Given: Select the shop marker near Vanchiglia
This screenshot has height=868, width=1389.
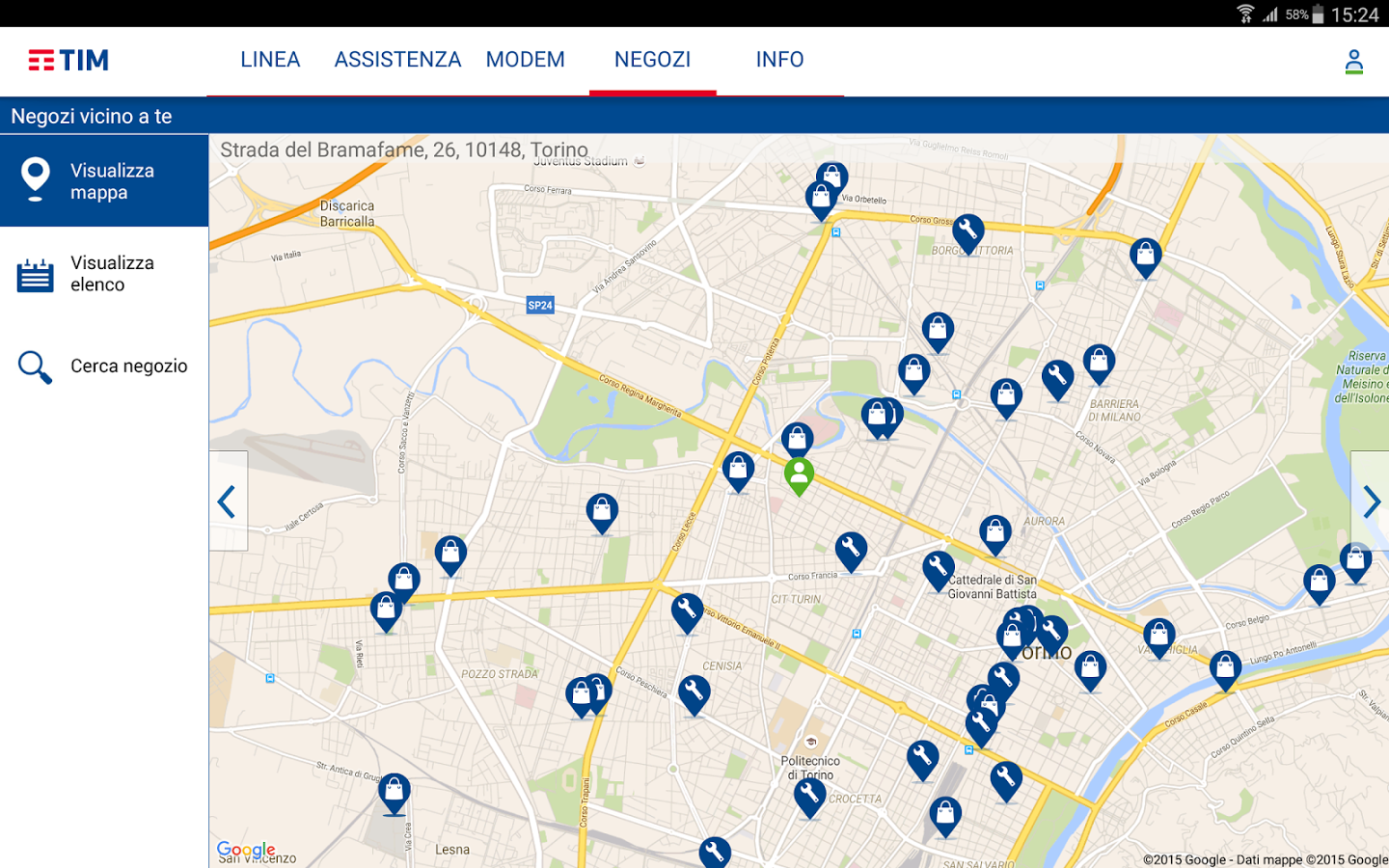Looking at the screenshot, I should (x=1158, y=637).
